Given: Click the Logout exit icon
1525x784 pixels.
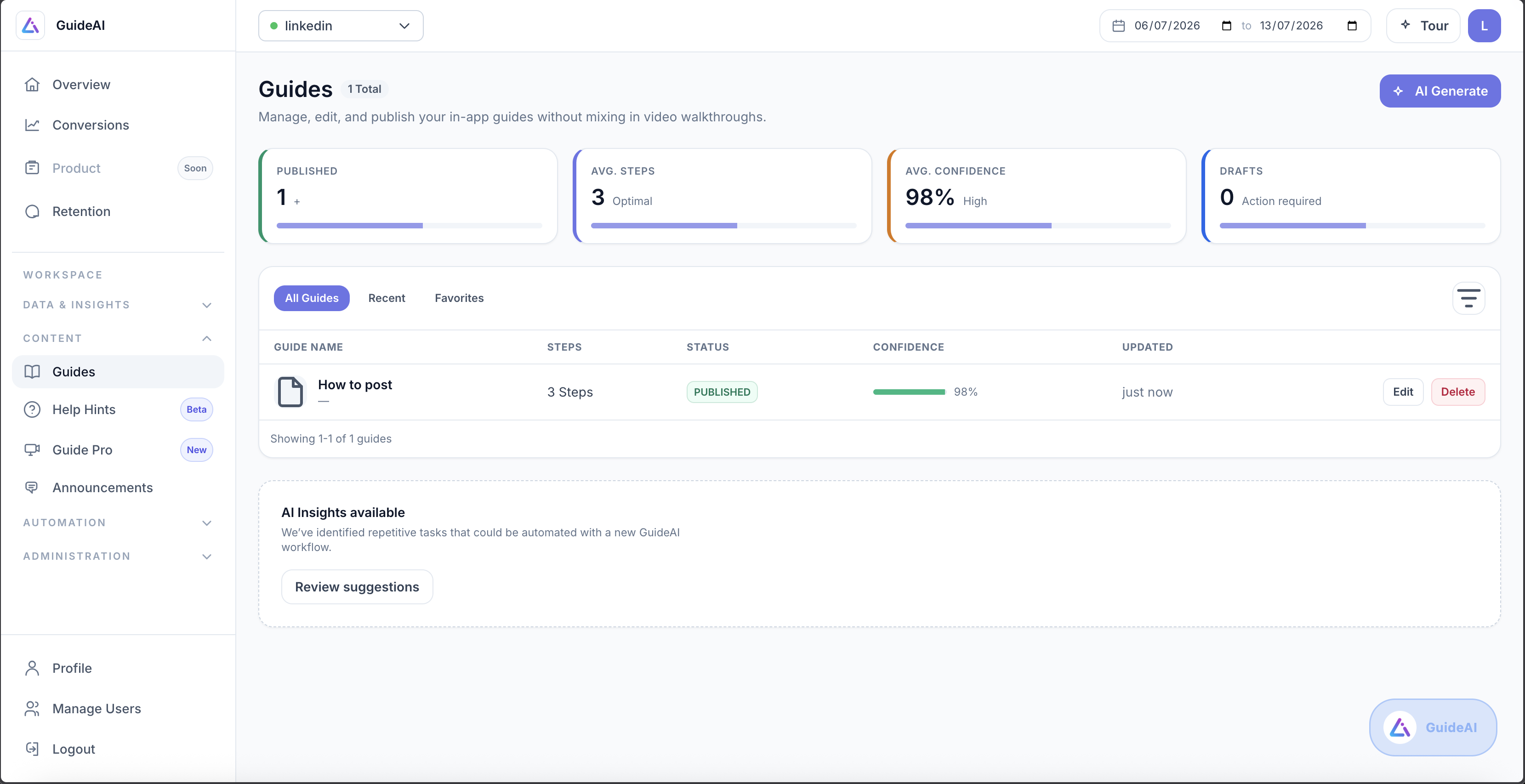Looking at the screenshot, I should pos(32,749).
